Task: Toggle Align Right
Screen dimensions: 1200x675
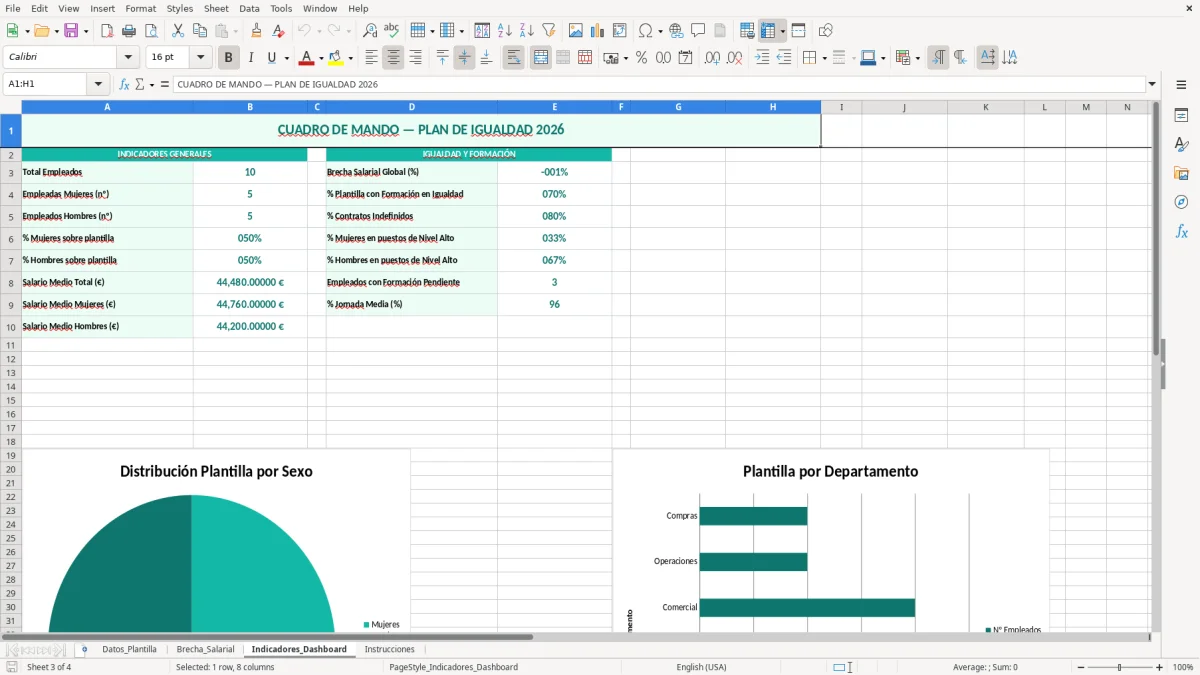Action: (x=415, y=58)
